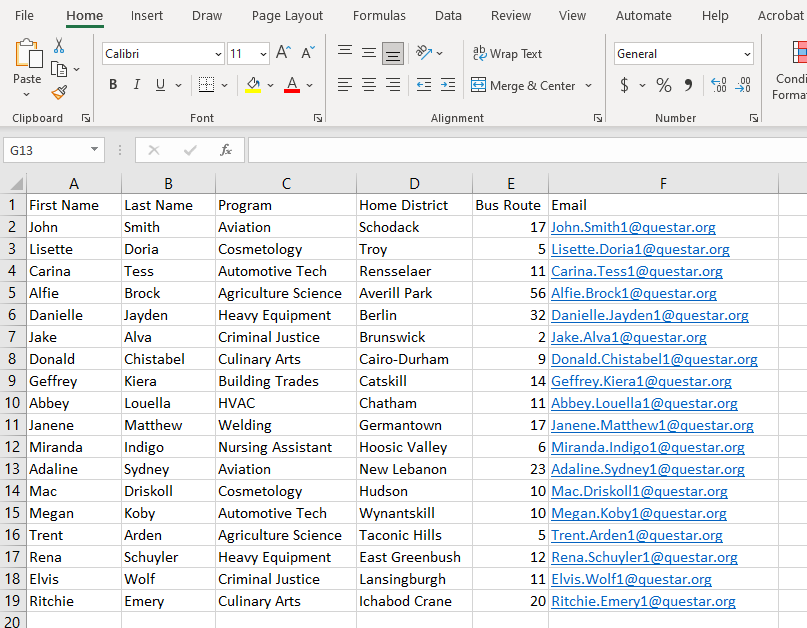Select column D header

click(414, 183)
